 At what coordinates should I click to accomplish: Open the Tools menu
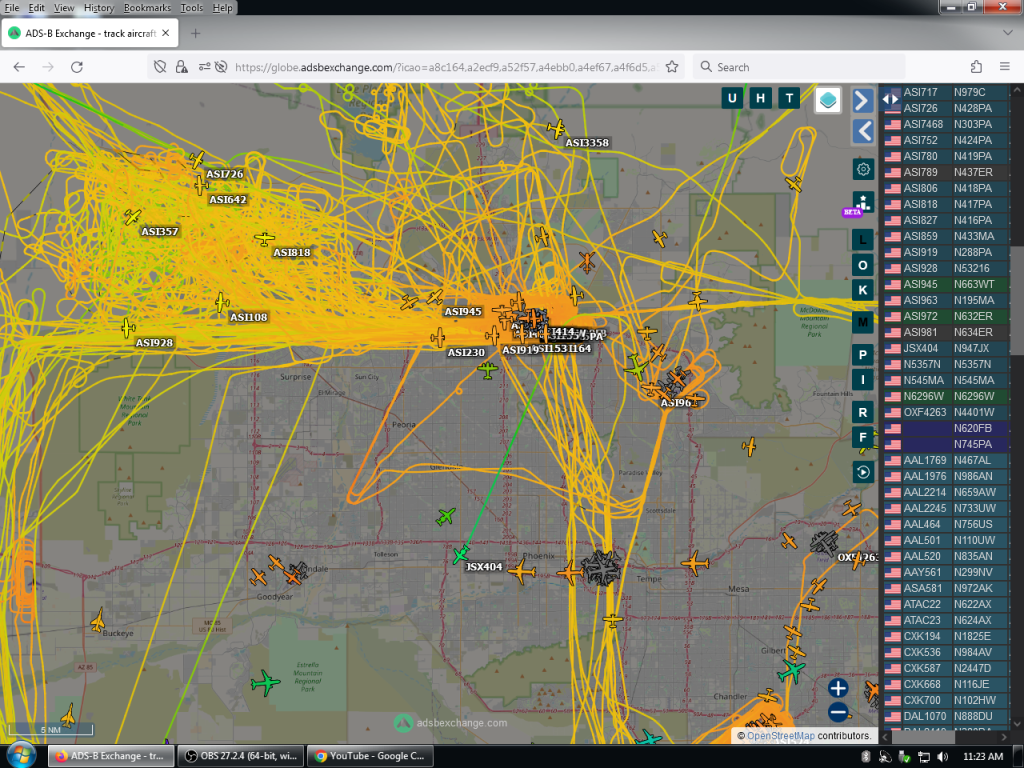(x=191, y=8)
